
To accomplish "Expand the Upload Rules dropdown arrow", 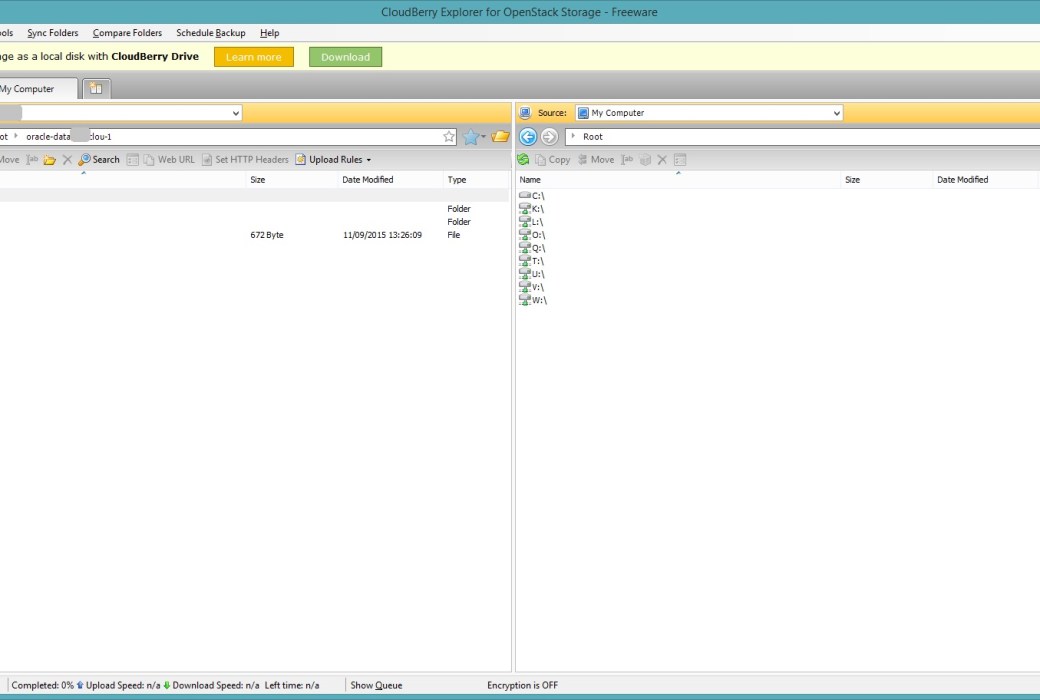I will (x=367, y=159).
